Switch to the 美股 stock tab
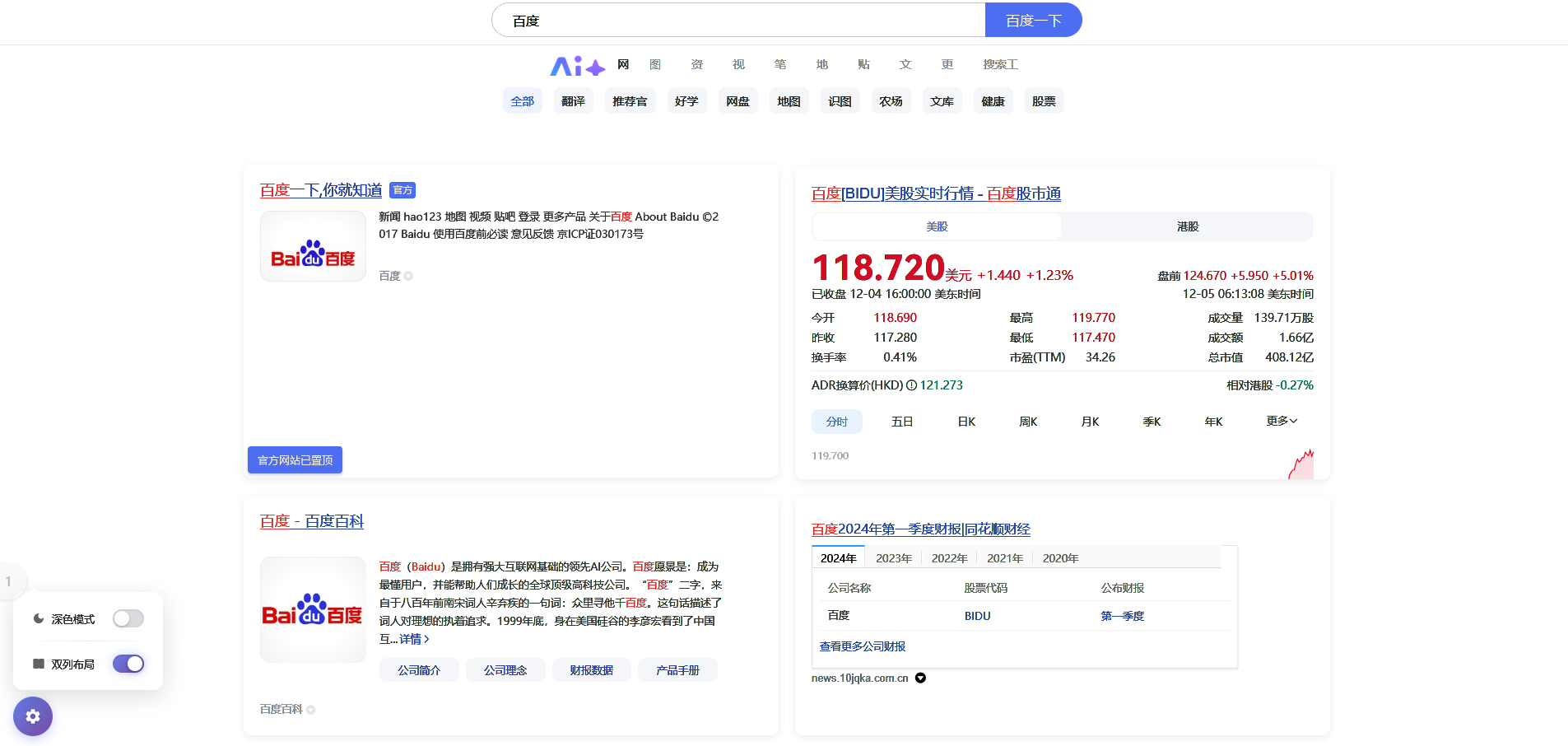The image size is (1568, 746). (x=937, y=226)
